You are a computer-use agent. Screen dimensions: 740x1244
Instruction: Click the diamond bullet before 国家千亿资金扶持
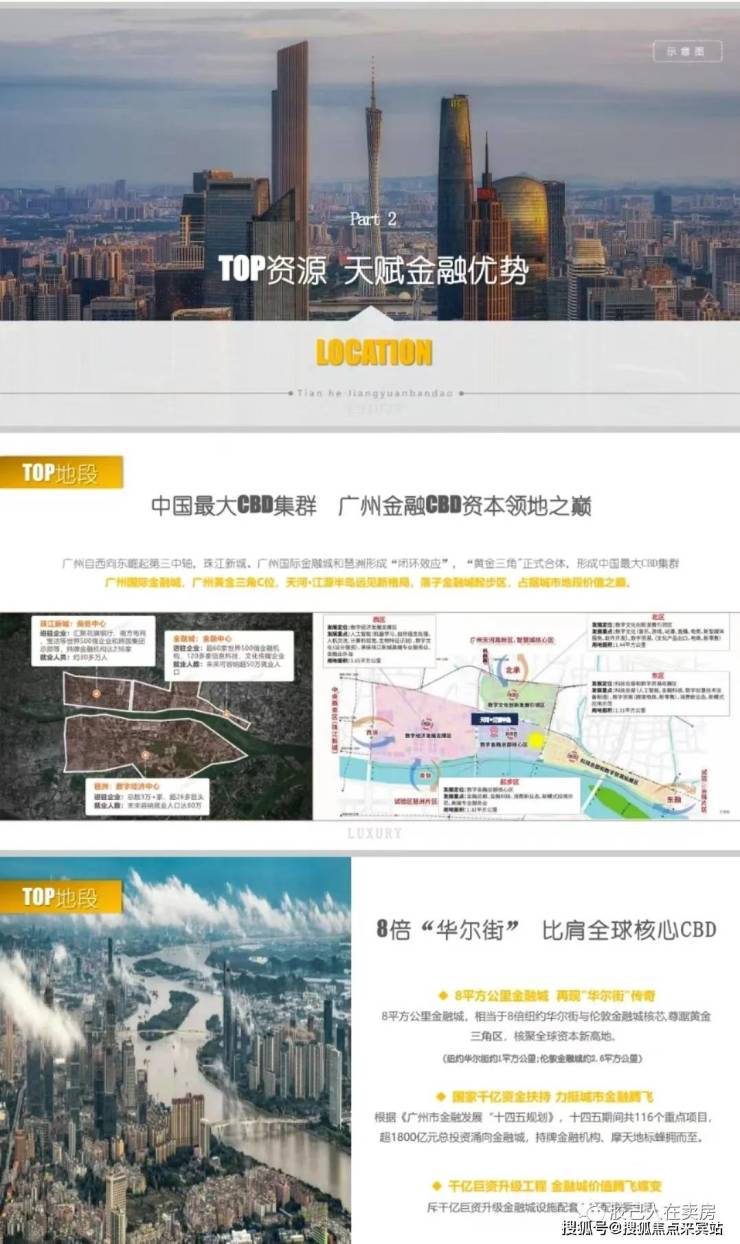(442, 1096)
